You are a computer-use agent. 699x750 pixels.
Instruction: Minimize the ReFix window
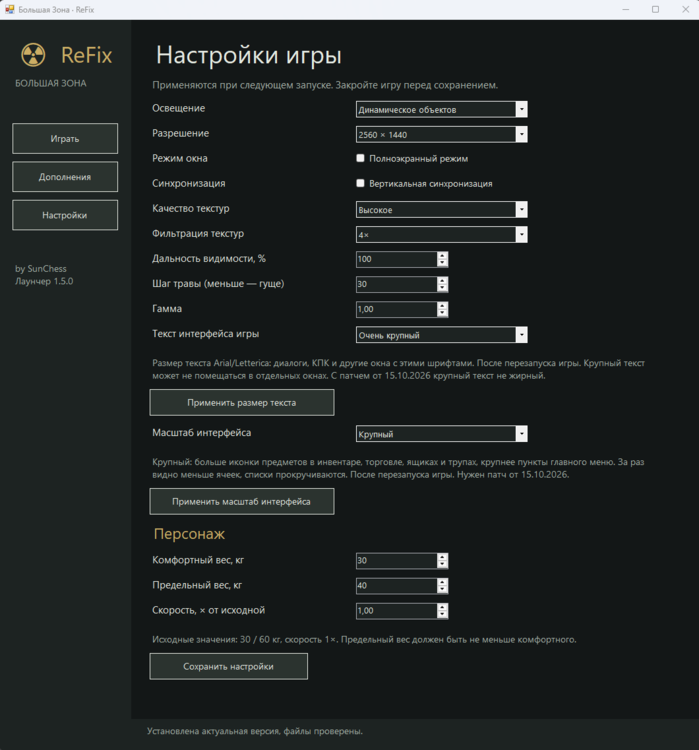626,10
